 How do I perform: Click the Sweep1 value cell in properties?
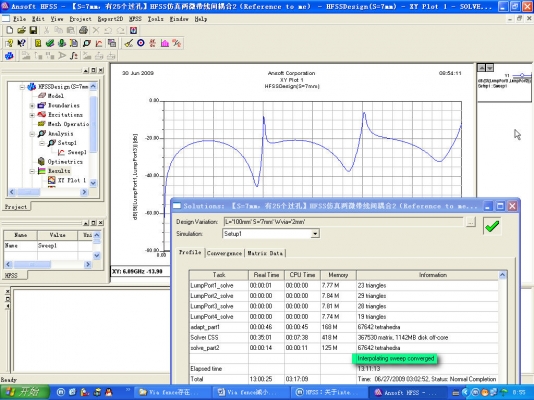point(57,246)
